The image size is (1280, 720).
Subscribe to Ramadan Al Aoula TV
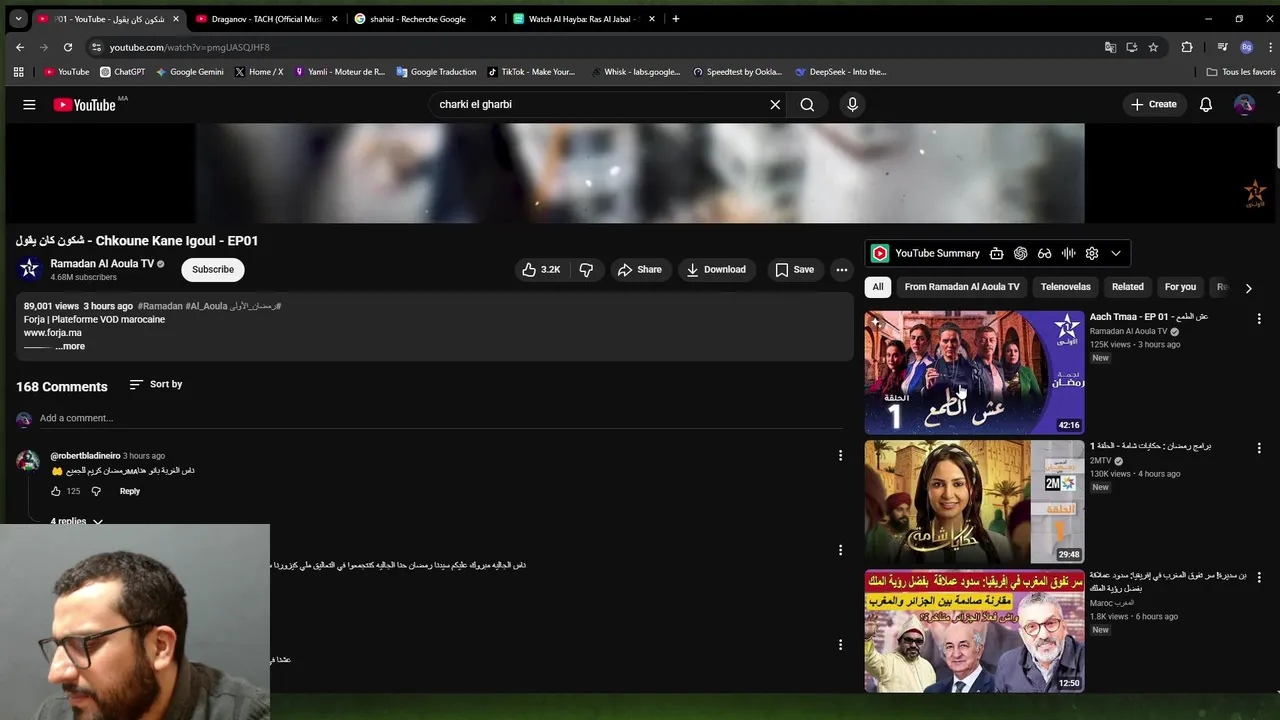(213, 269)
